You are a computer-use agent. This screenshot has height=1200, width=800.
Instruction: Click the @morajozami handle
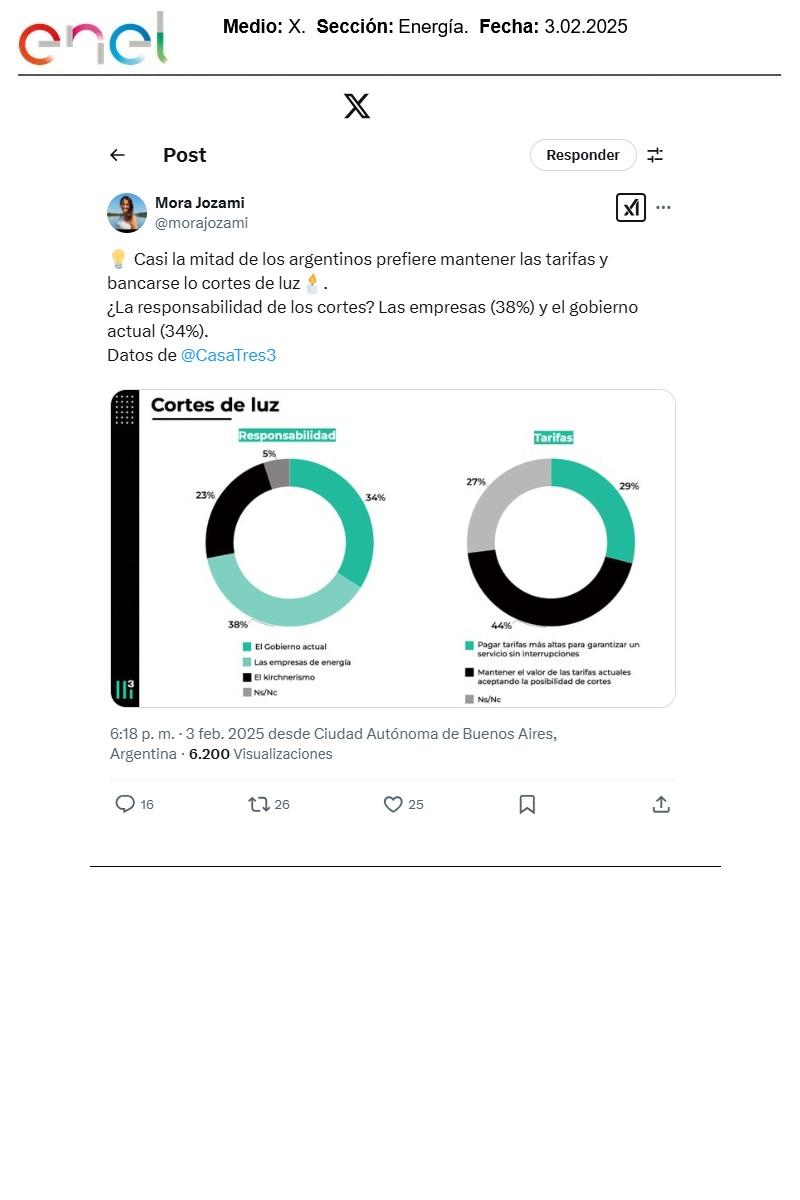tap(201, 223)
